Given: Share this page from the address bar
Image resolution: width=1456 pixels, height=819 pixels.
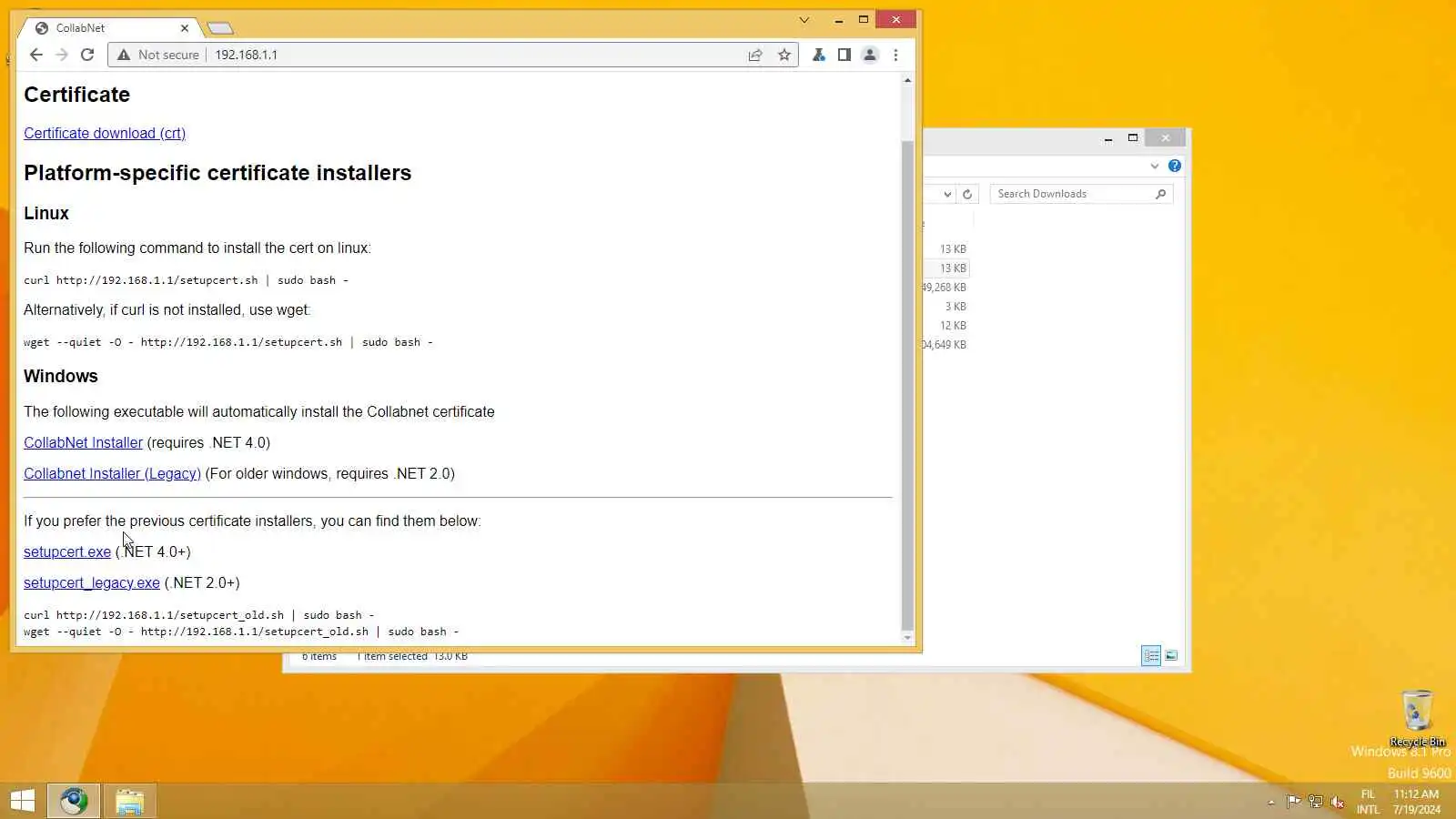Looking at the screenshot, I should (x=755, y=55).
